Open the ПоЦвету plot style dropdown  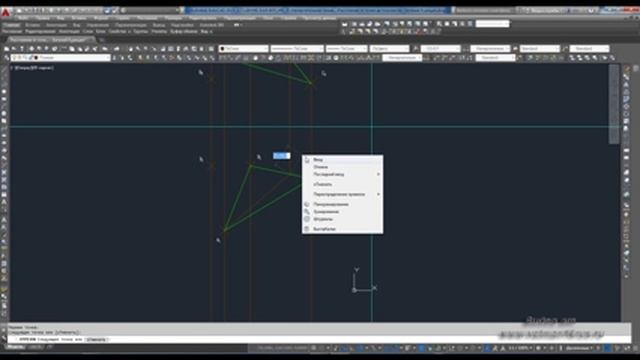[389, 49]
